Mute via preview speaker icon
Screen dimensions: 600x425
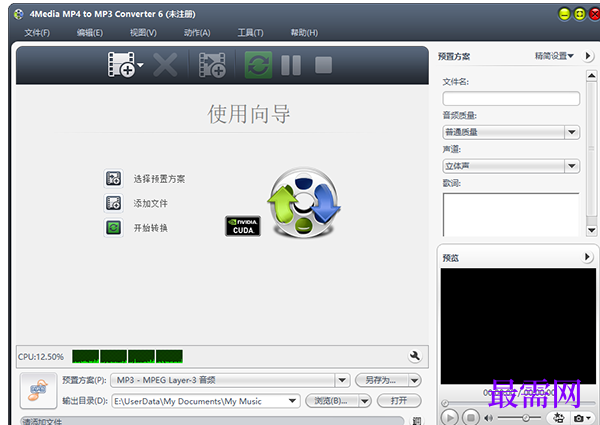tap(488, 418)
